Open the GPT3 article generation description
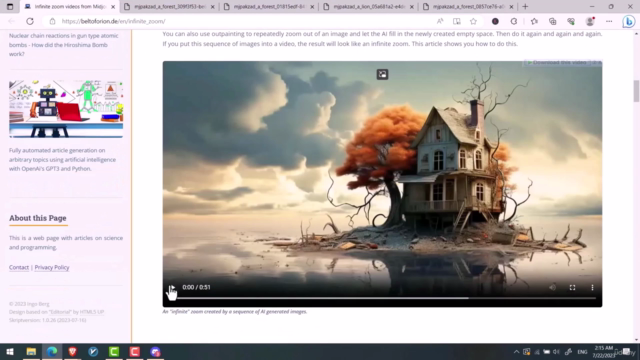This screenshot has width=640, height=360. click(62, 159)
